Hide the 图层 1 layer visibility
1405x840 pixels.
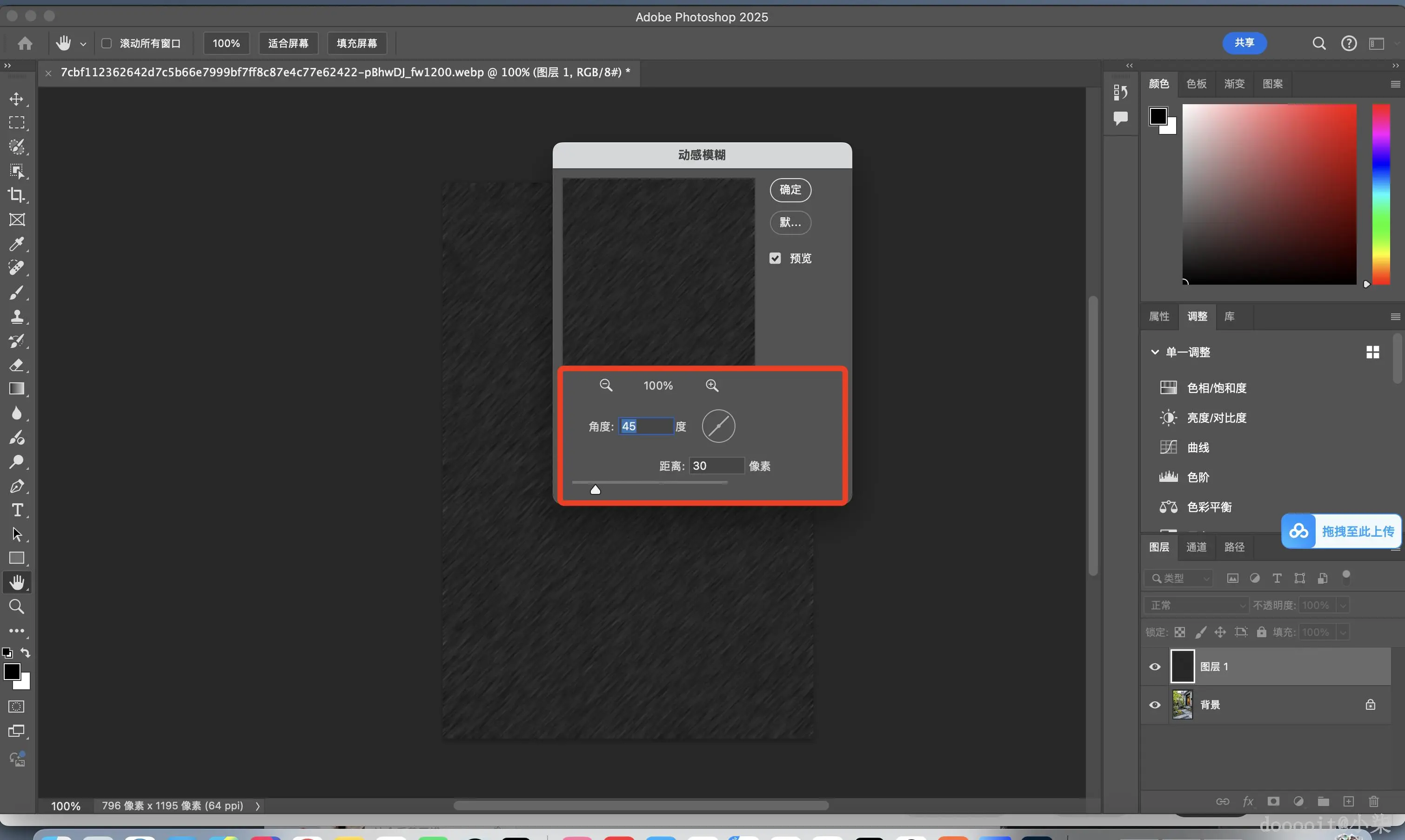click(x=1155, y=667)
